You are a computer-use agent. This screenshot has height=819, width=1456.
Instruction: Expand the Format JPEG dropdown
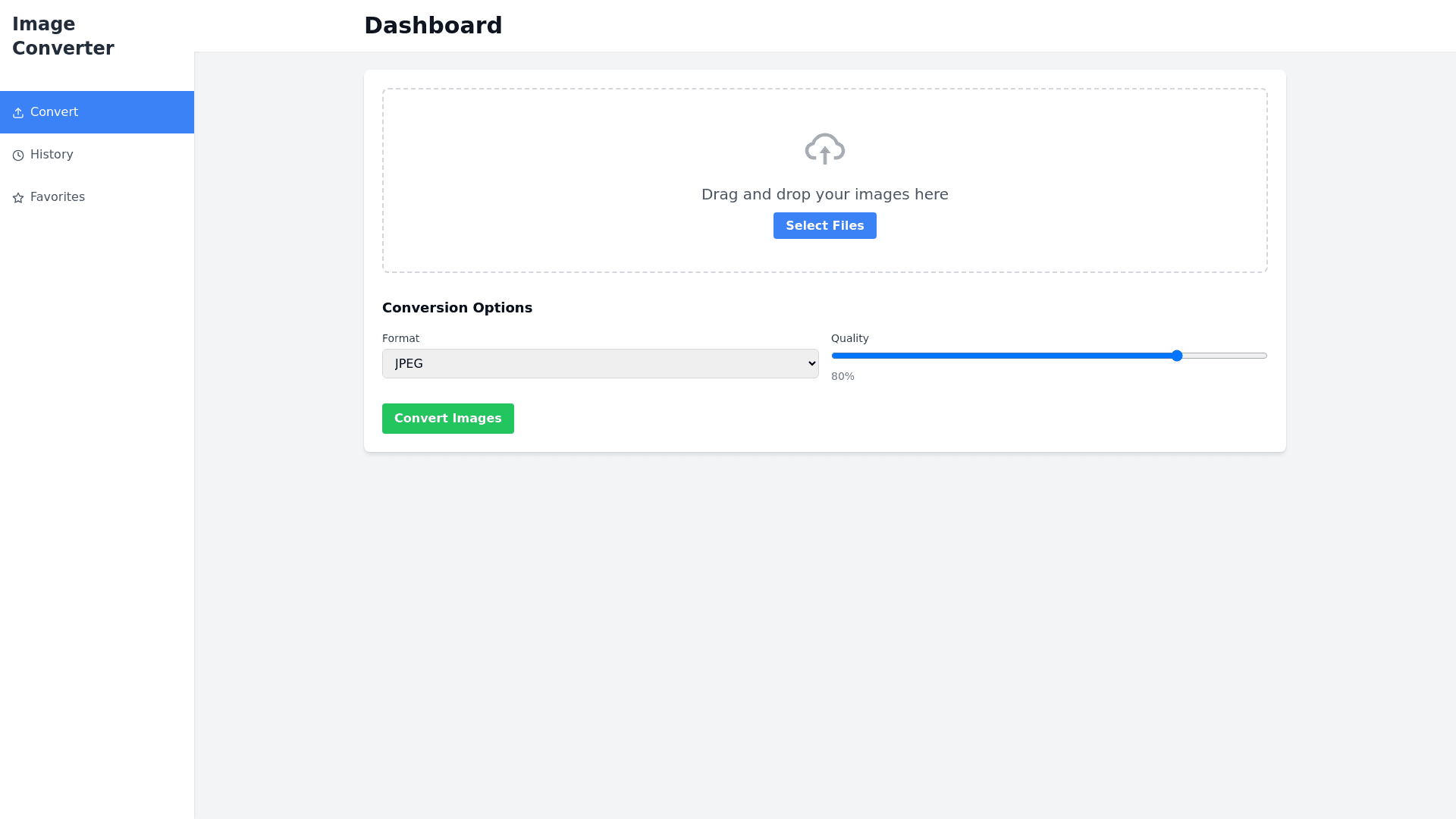tap(599, 364)
